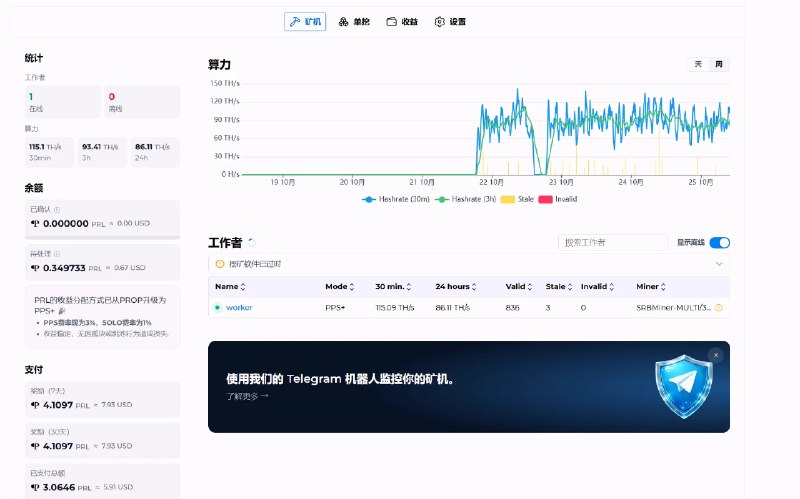Sort workers by 30 min. column

click(393, 287)
